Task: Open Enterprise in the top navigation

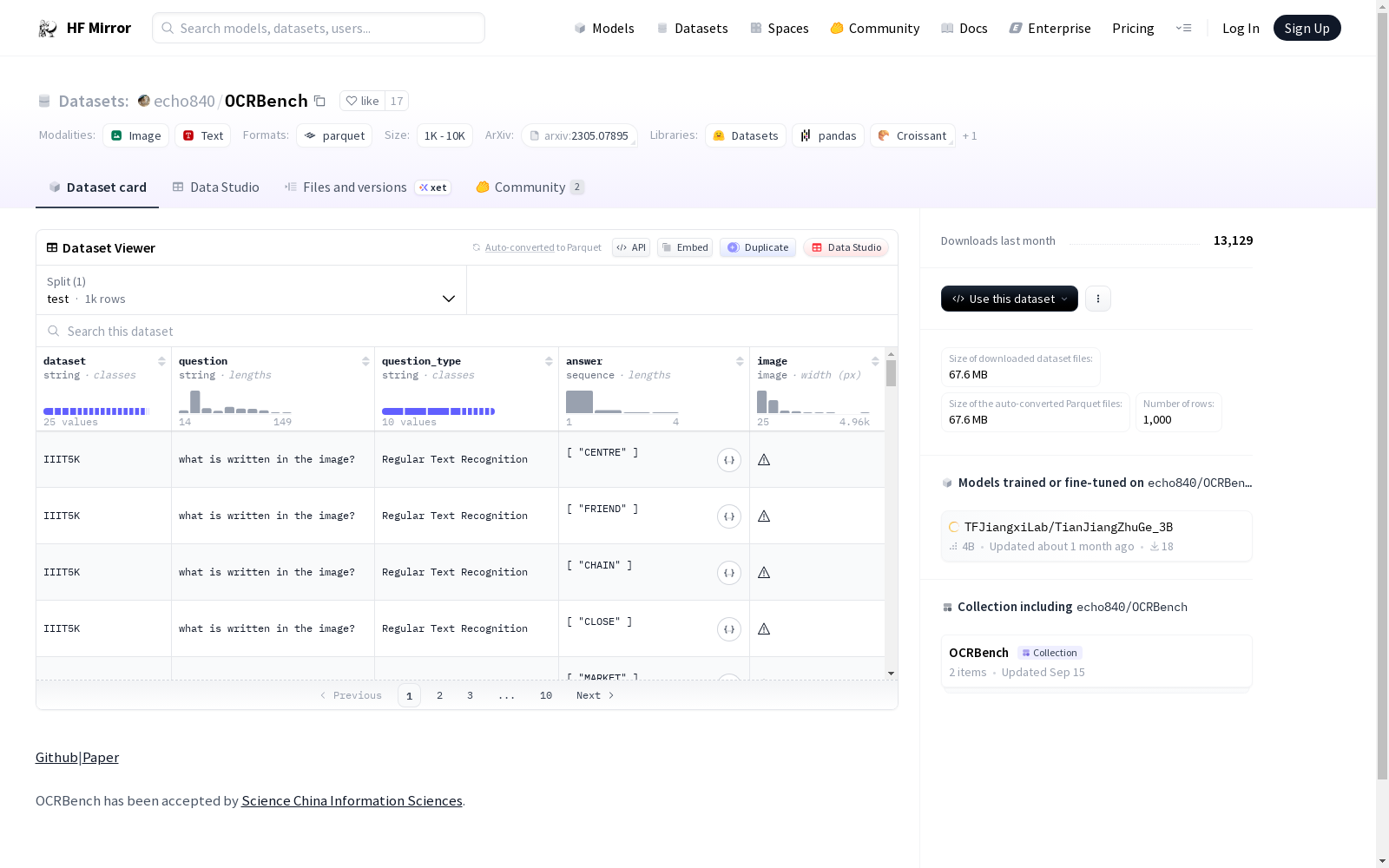Action: pos(1050,29)
